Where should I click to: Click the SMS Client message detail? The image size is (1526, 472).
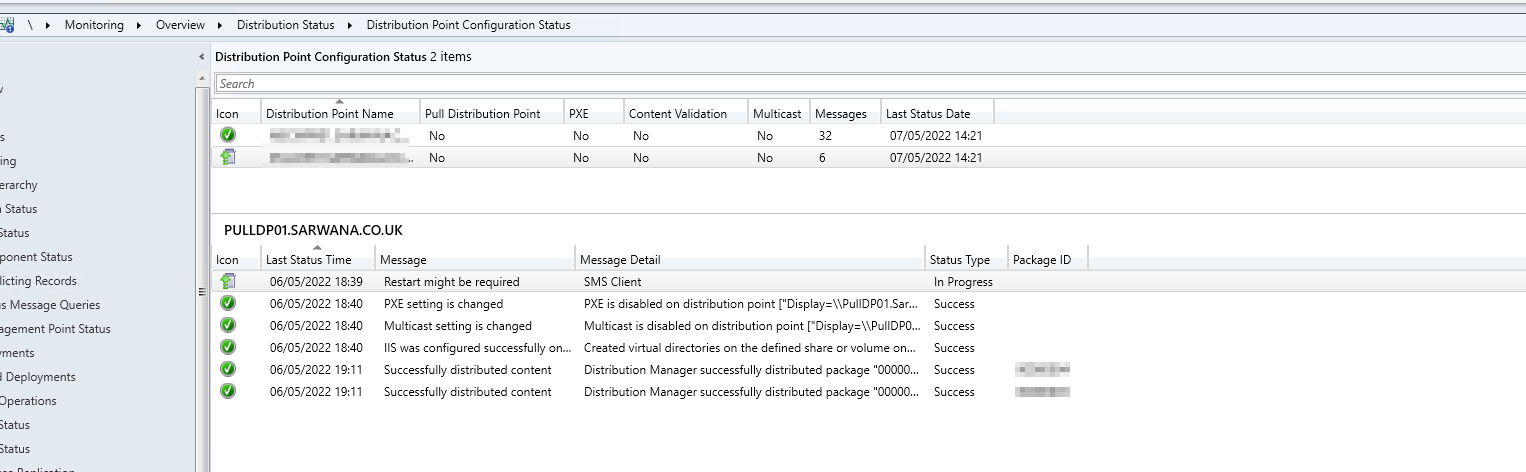[612, 282]
